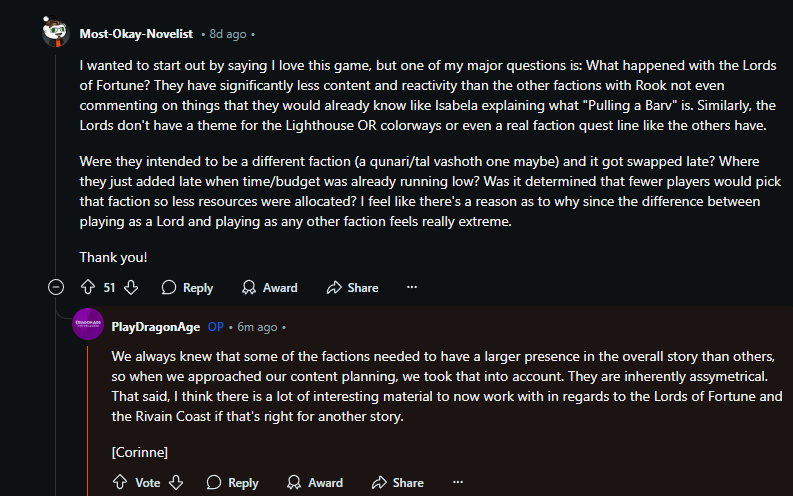Screen dimensions: 793x496
Task: Visit Most-Okay-Novelist user profile link
Action: [x=138, y=34]
